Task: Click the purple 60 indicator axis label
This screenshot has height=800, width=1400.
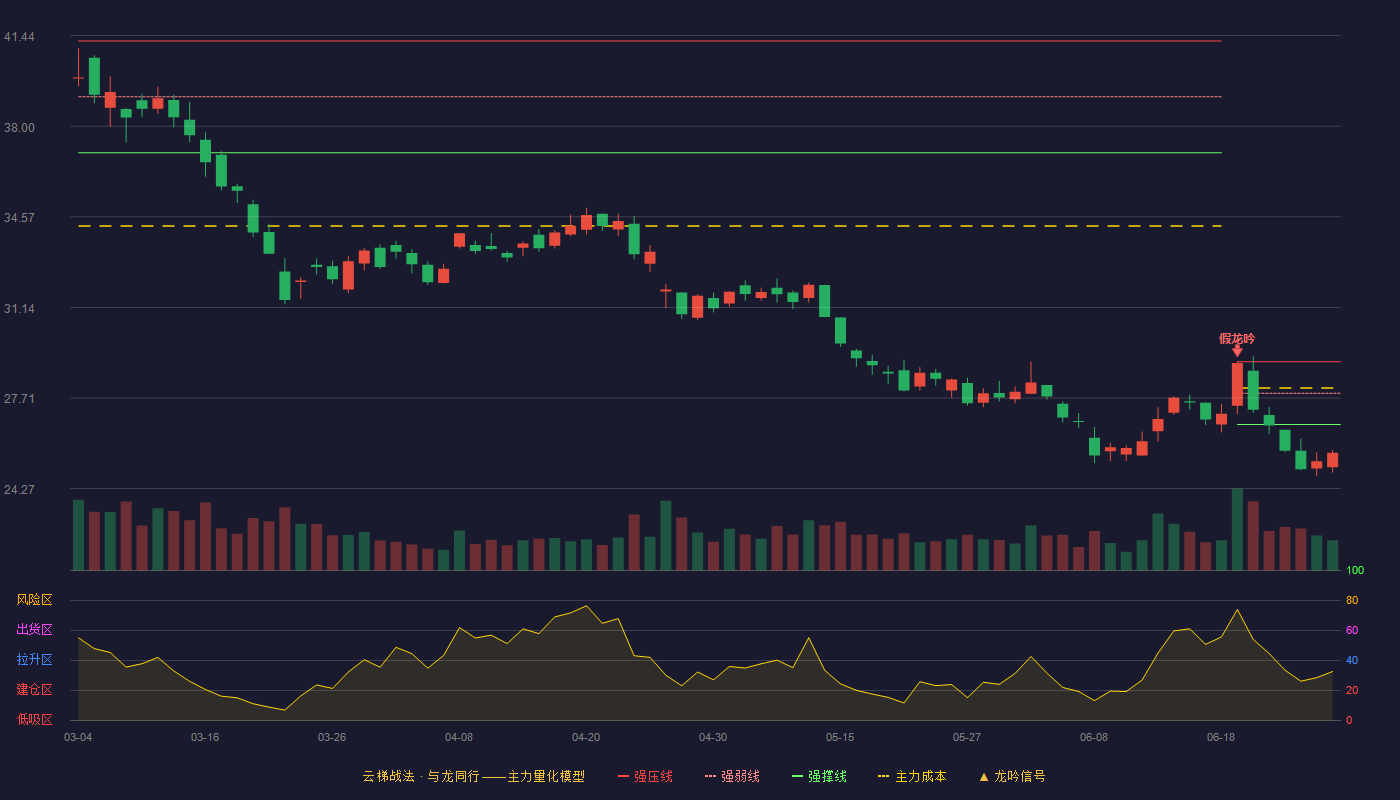Action: coord(1352,631)
